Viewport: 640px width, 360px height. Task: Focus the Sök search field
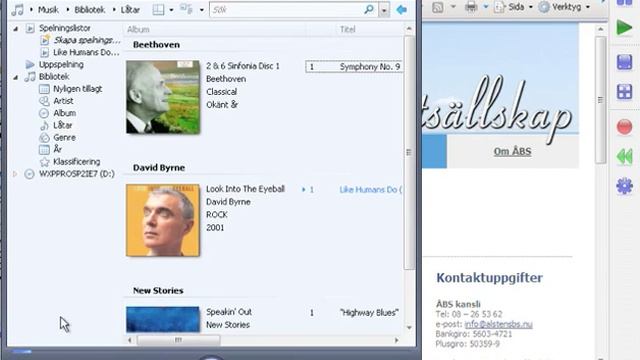click(287, 10)
